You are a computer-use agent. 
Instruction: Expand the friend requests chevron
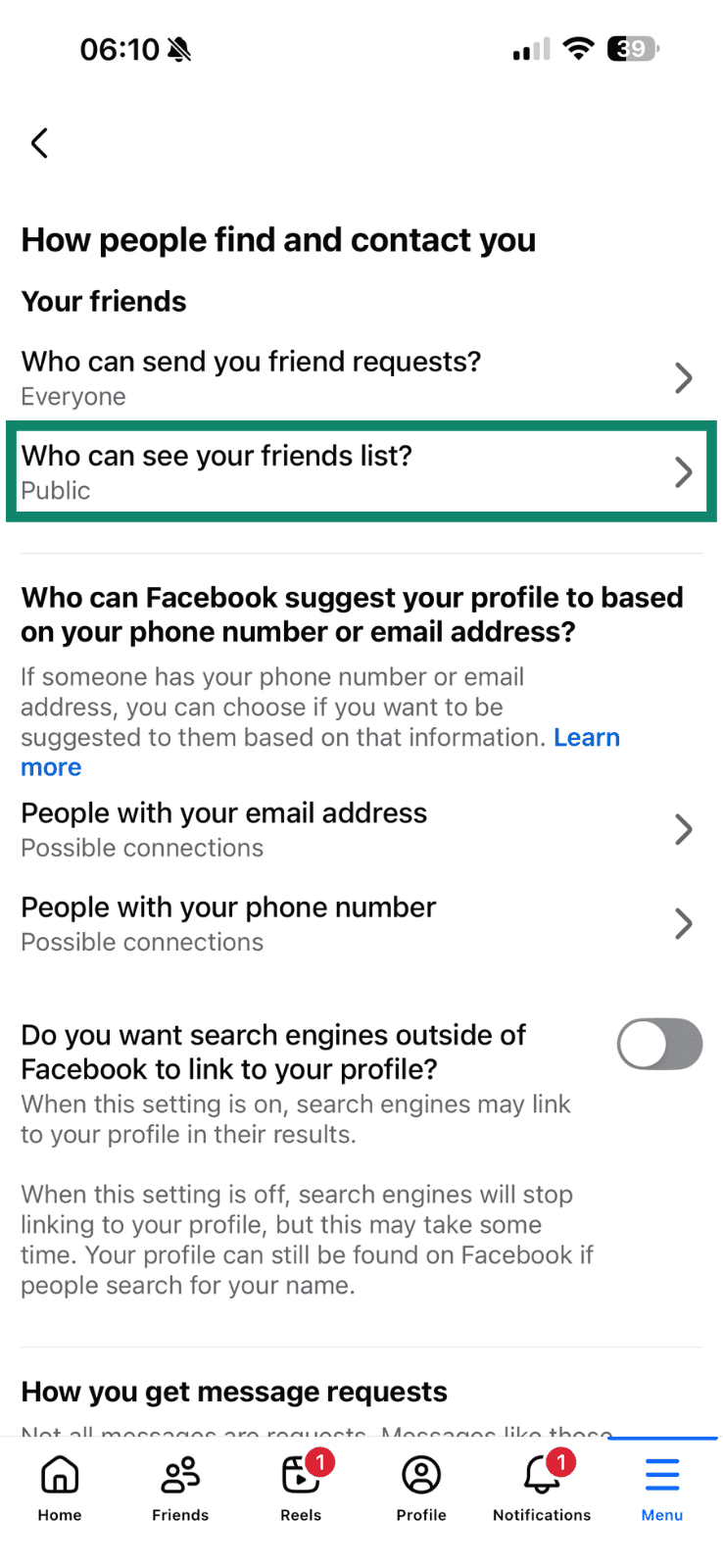click(x=684, y=378)
